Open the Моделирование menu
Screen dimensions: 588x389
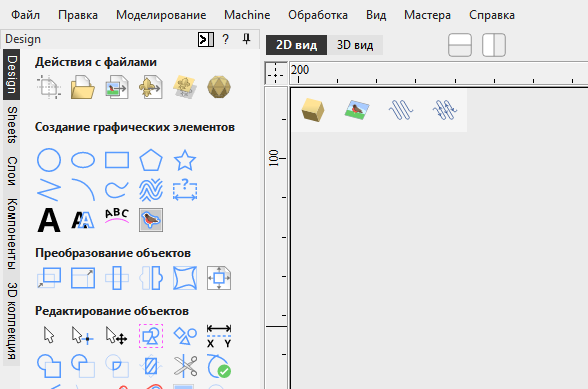pyautogui.click(x=161, y=15)
